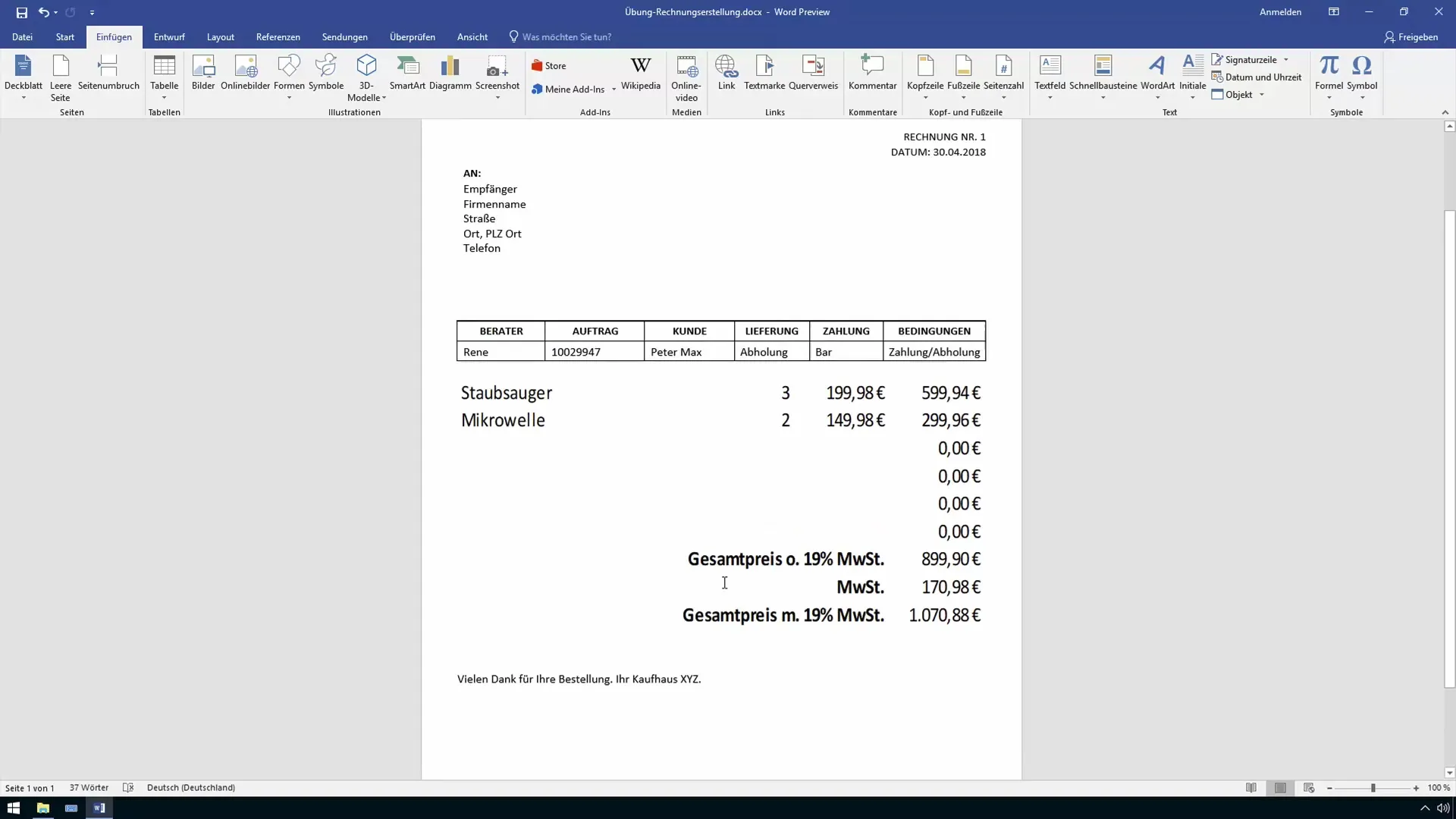Insert a Symbol omega character
The image size is (1456, 819).
tap(1362, 78)
